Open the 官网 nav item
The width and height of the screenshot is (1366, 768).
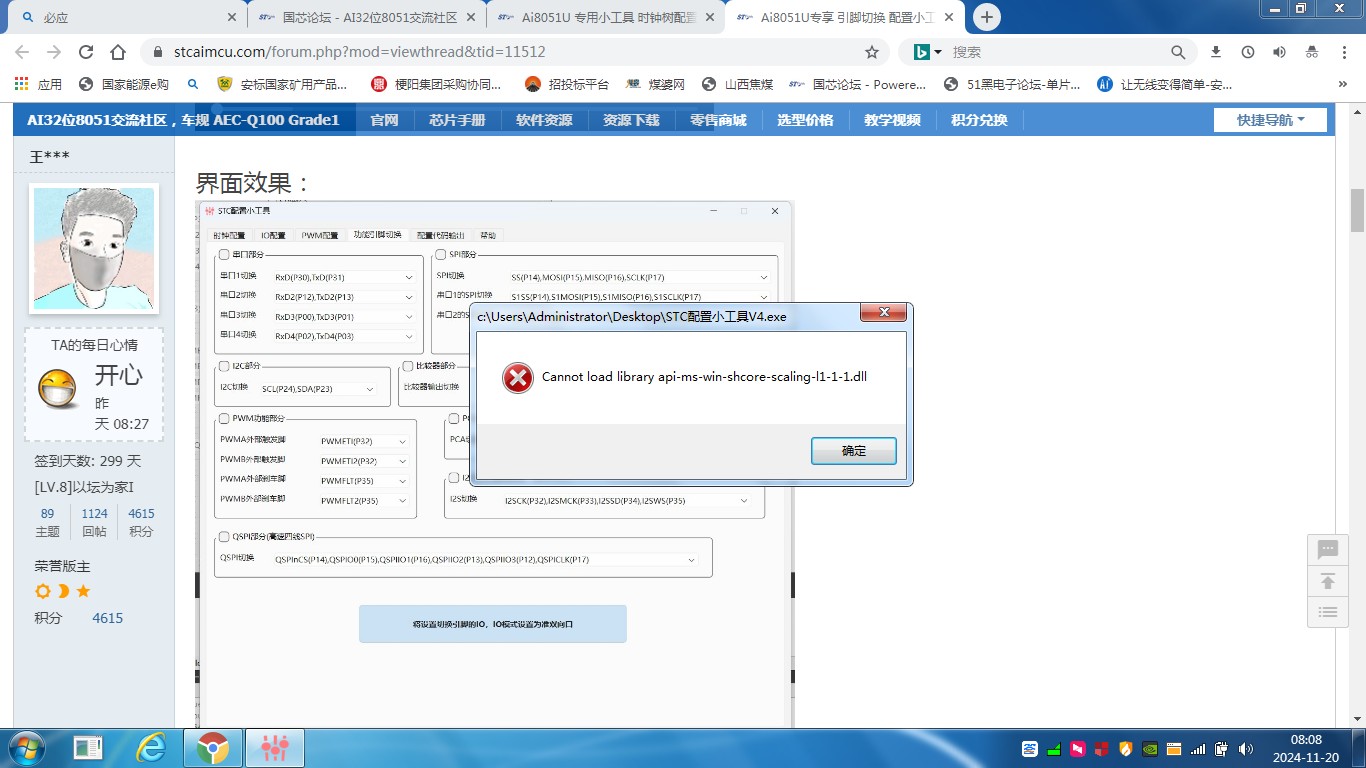[384, 120]
